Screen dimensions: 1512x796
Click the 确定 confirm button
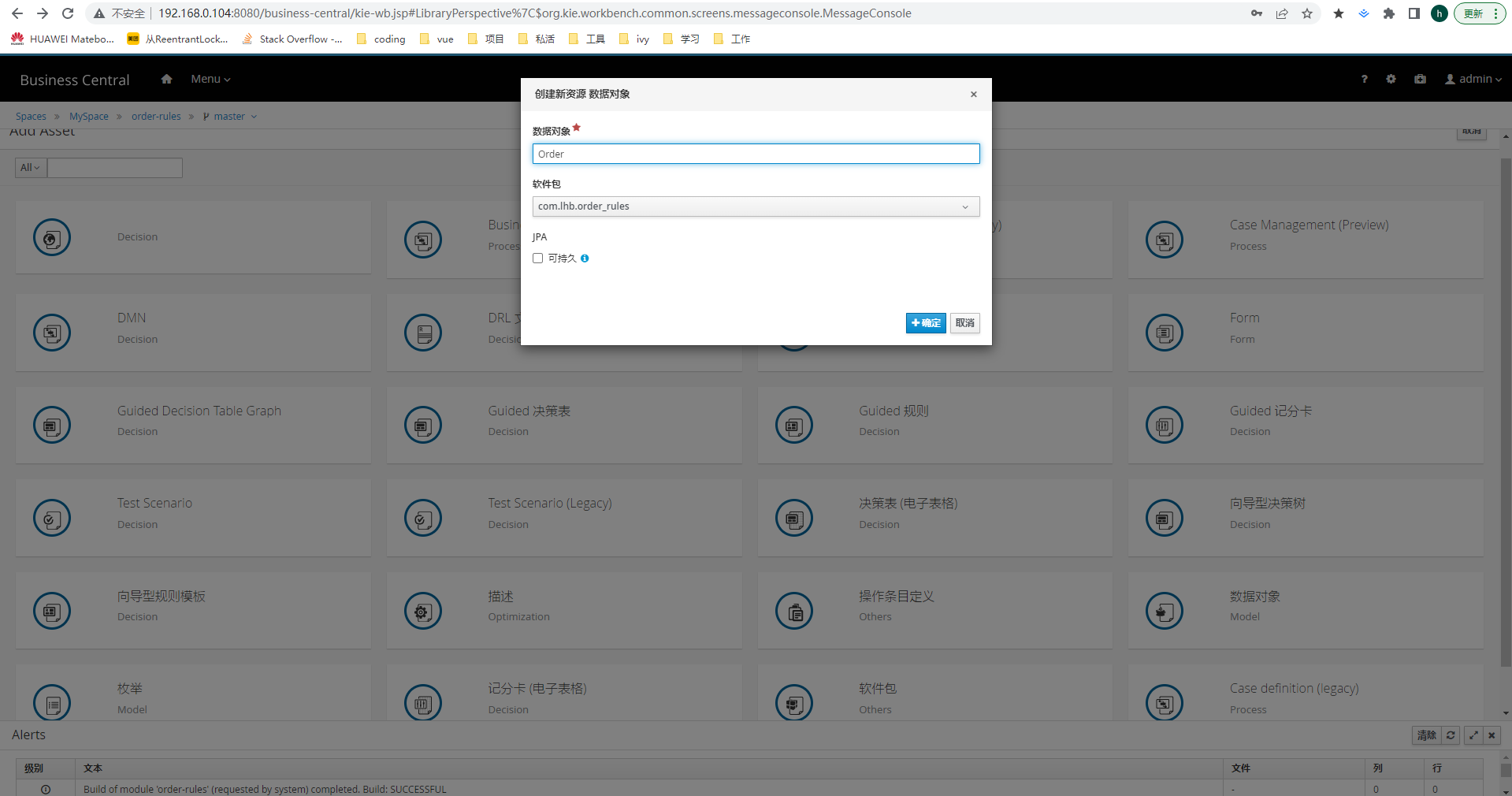click(925, 323)
